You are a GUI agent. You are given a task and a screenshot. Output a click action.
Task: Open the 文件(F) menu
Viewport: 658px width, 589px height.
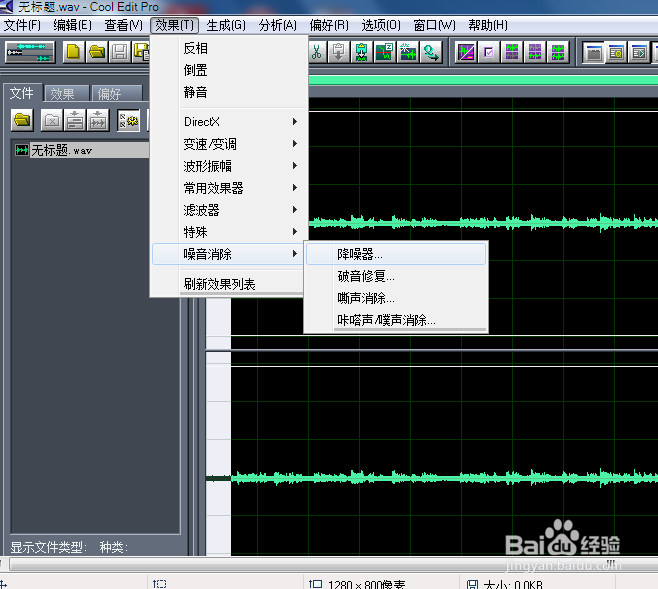click(x=23, y=25)
